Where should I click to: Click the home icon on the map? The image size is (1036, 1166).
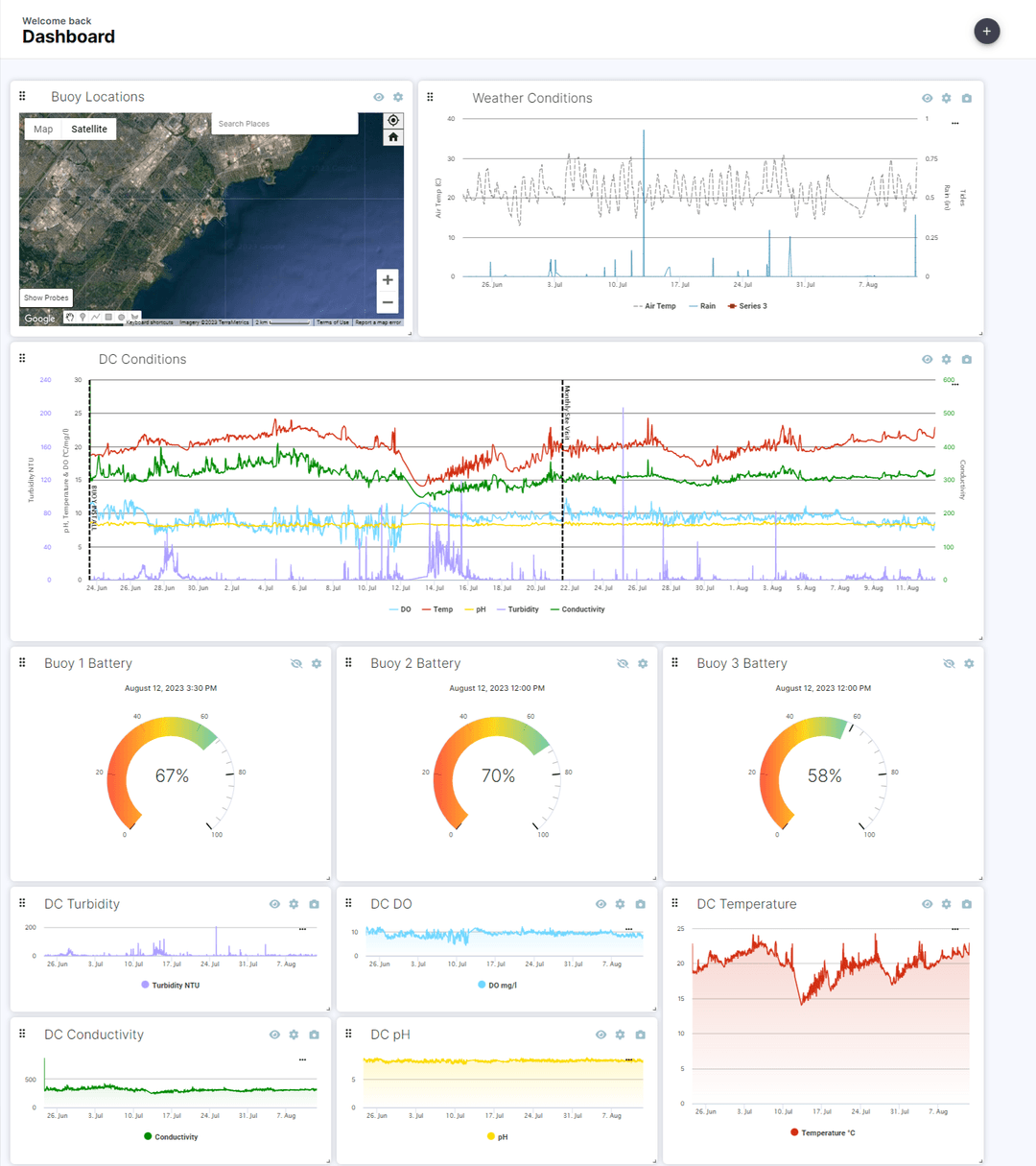pyautogui.click(x=393, y=137)
